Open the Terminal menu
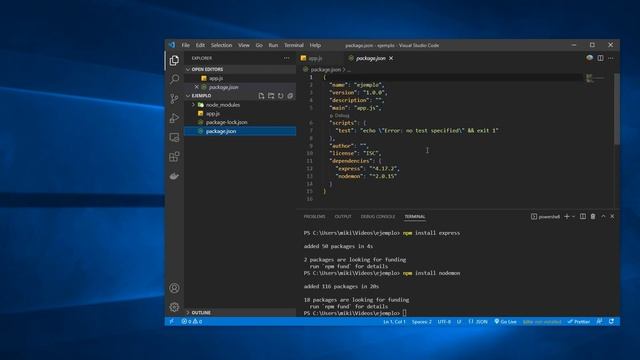This screenshot has width=640, height=360. click(294, 45)
